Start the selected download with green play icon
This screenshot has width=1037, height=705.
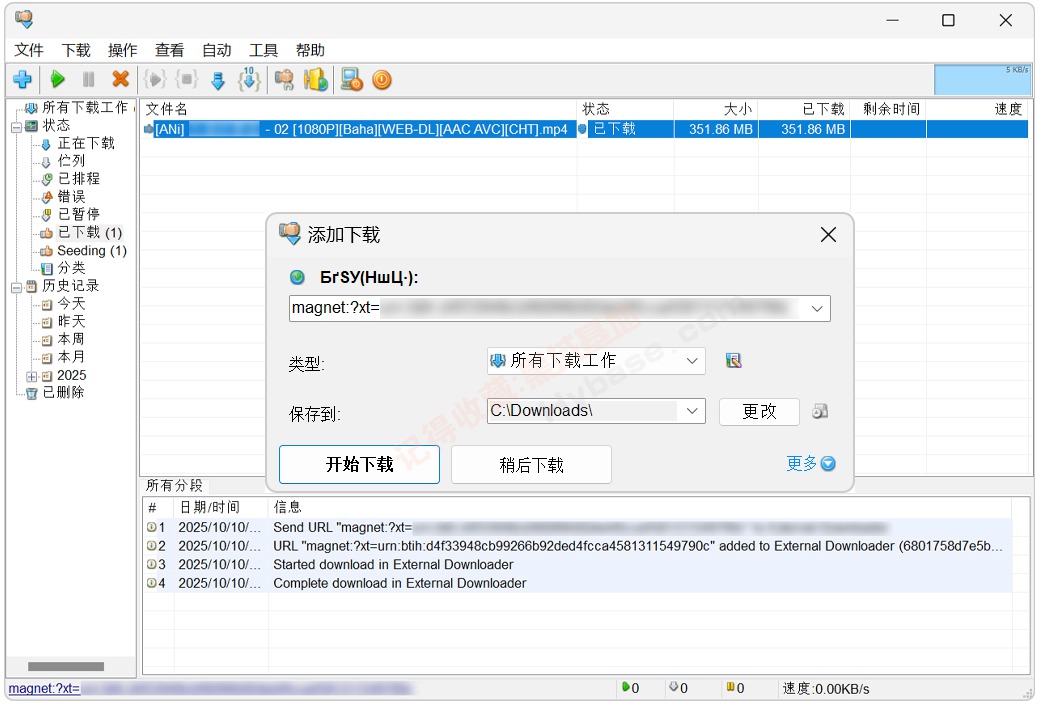(x=57, y=80)
